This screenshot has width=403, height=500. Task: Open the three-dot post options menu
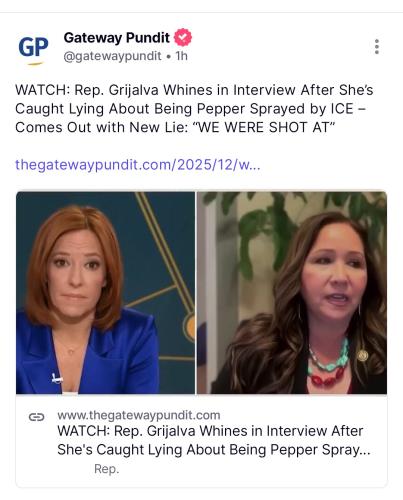pyautogui.click(x=377, y=47)
